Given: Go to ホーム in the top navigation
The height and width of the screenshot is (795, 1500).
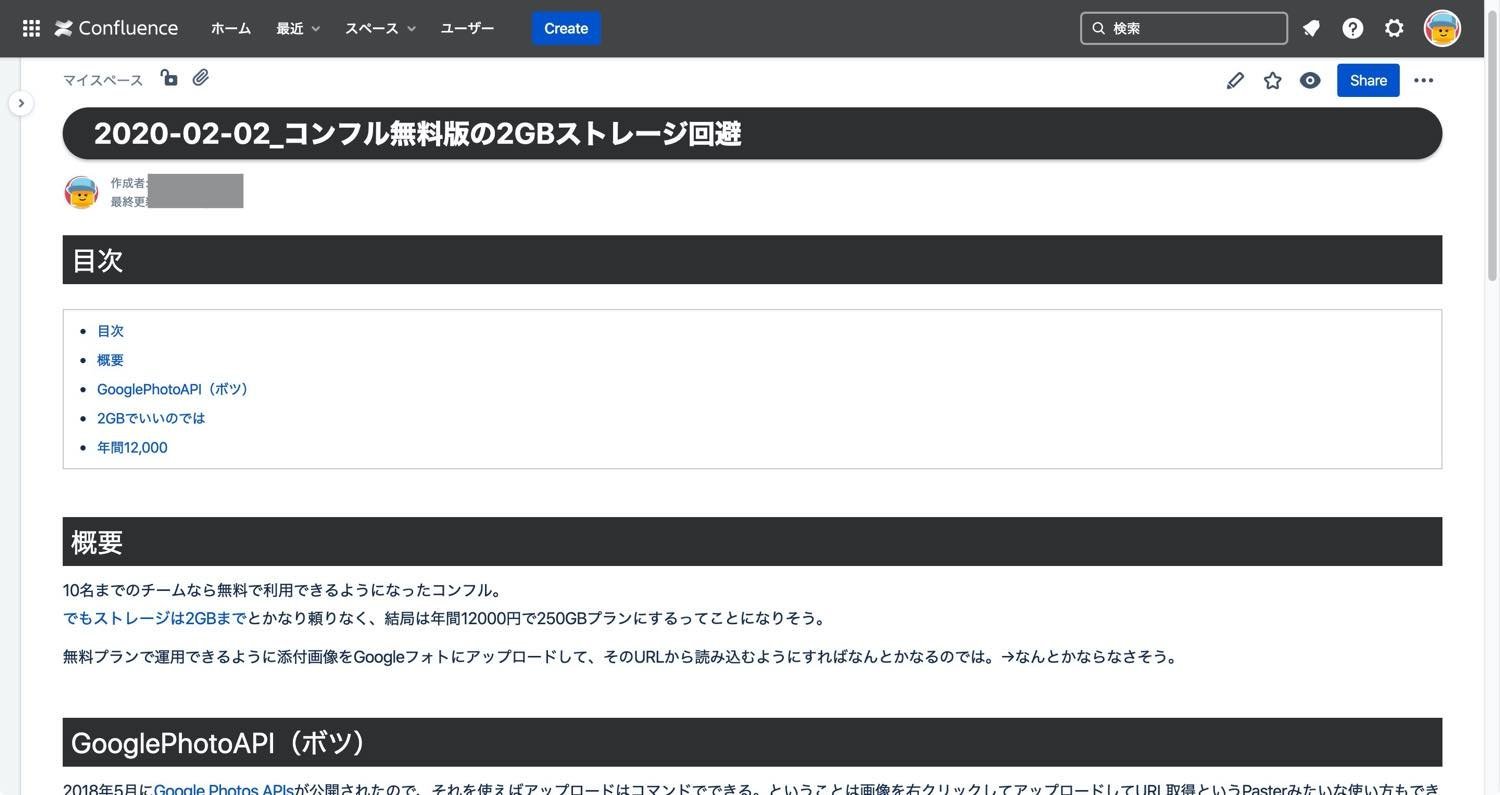Looking at the screenshot, I should tap(231, 28).
